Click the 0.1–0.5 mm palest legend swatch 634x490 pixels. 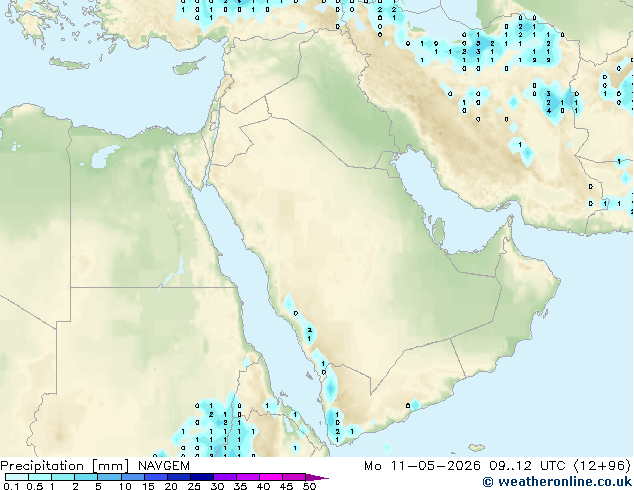coord(17,477)
